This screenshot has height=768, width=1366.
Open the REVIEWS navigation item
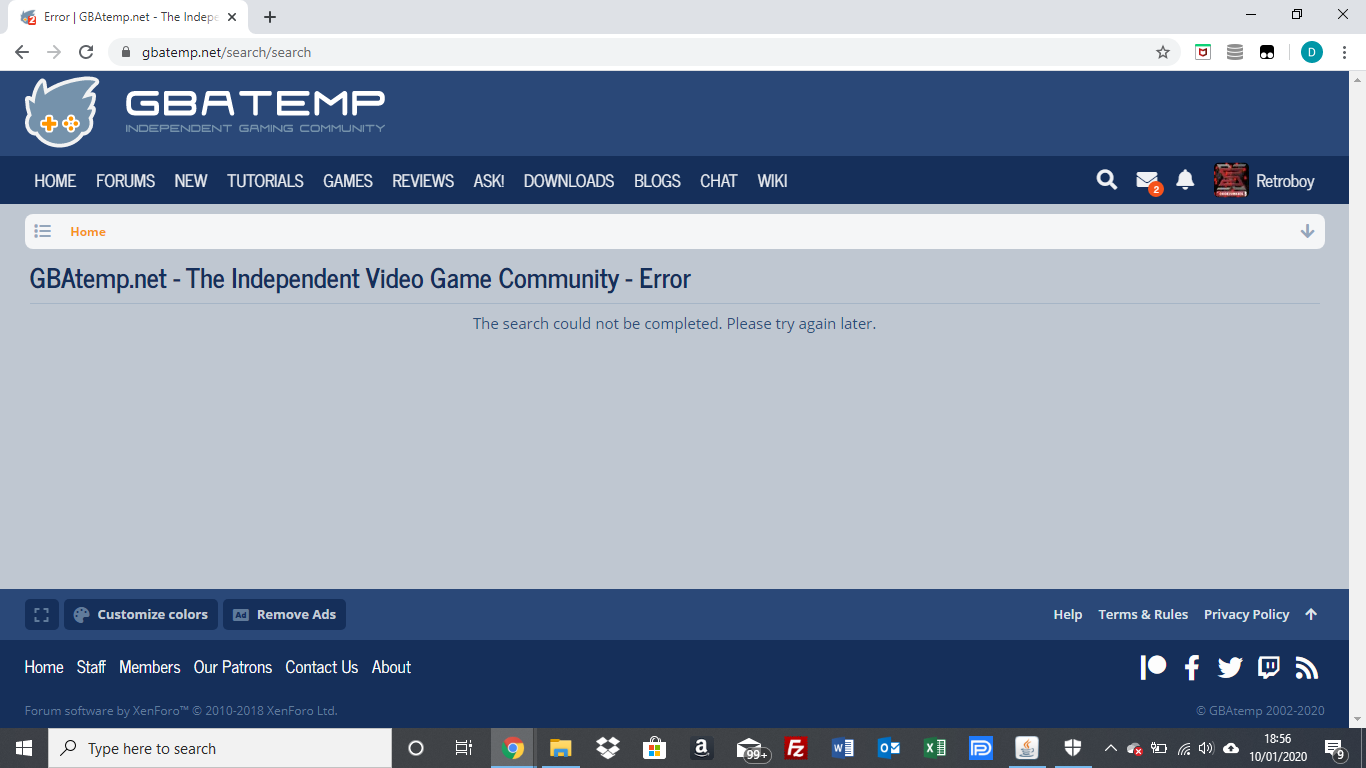tap(423, 181)
